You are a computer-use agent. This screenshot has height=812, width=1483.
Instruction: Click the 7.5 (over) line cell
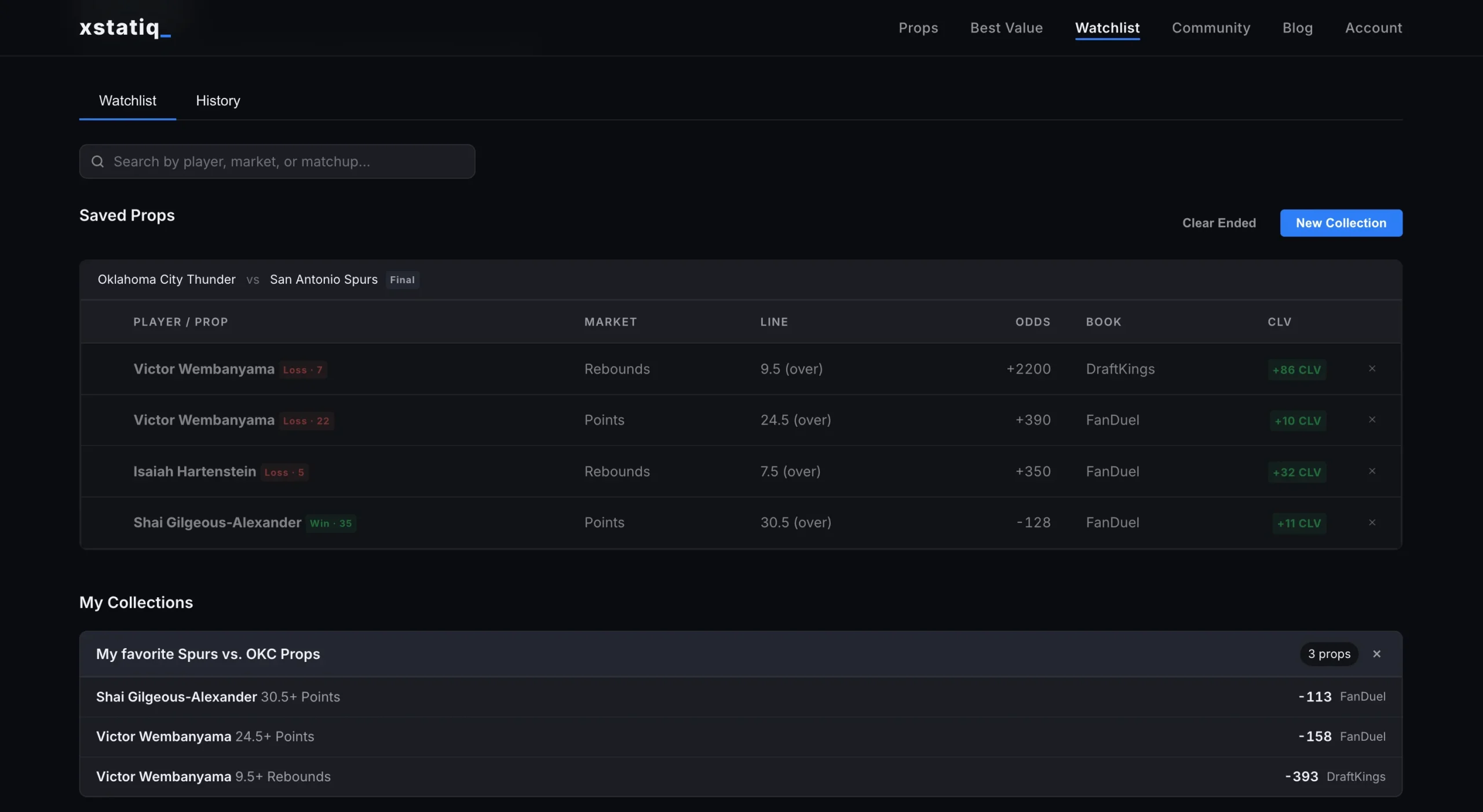coord(790,471)
